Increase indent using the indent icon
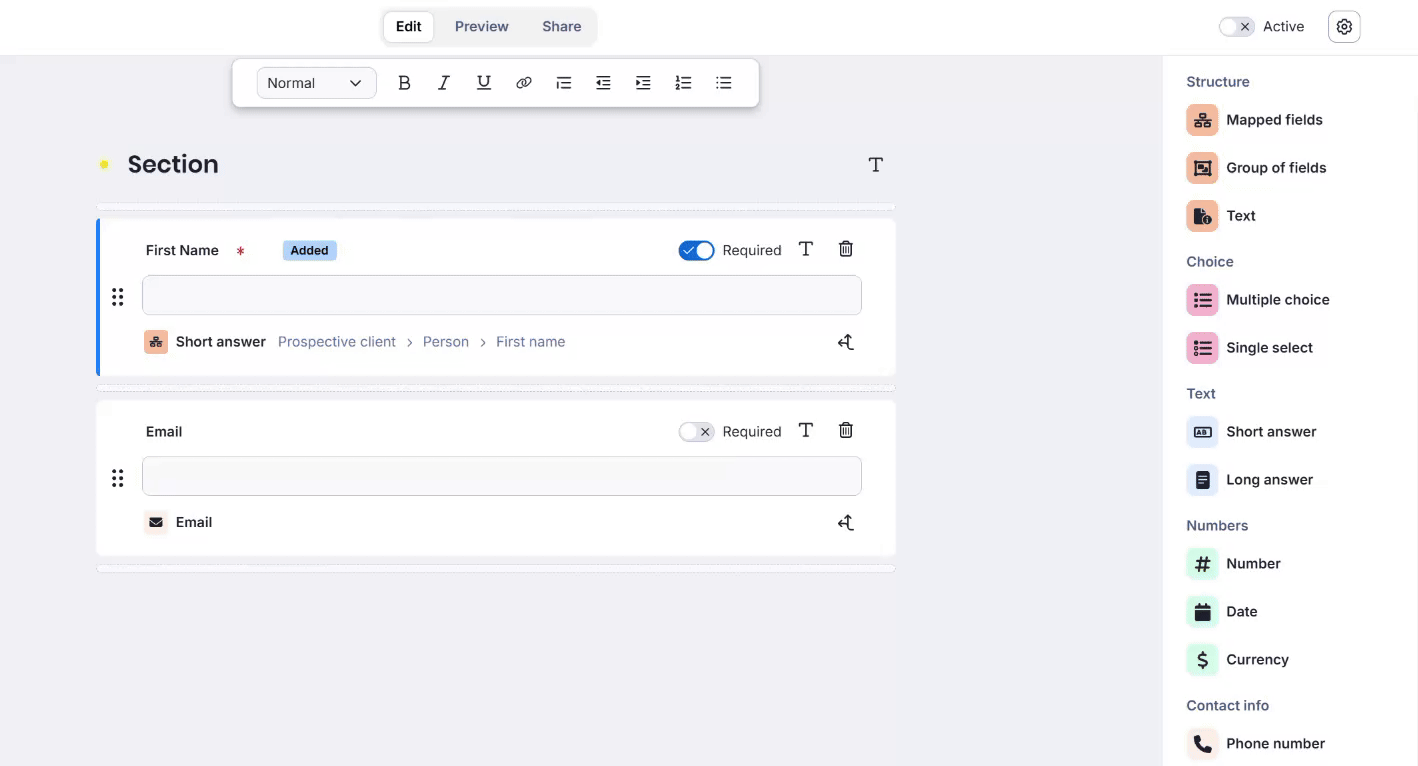Screen dimensions: 1418x766 point(643,83)
